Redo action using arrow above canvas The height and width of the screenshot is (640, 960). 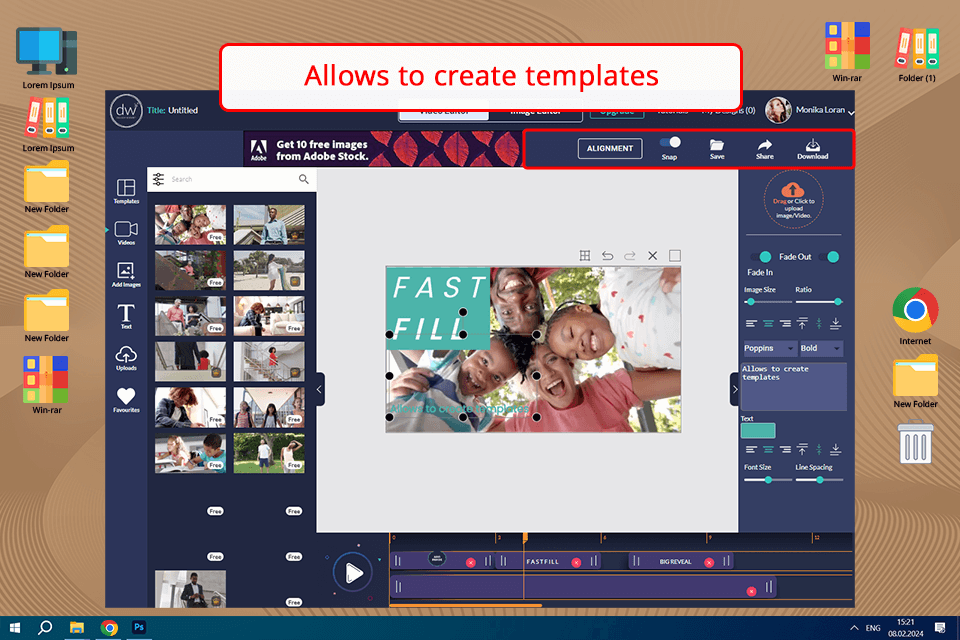coord(629,255)
